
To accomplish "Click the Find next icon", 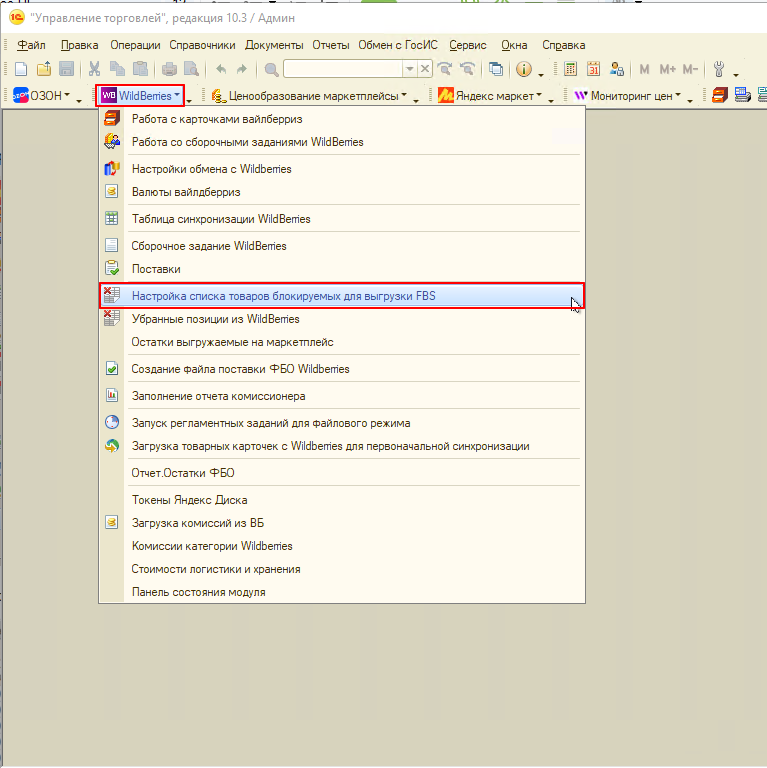I will 445,69.
